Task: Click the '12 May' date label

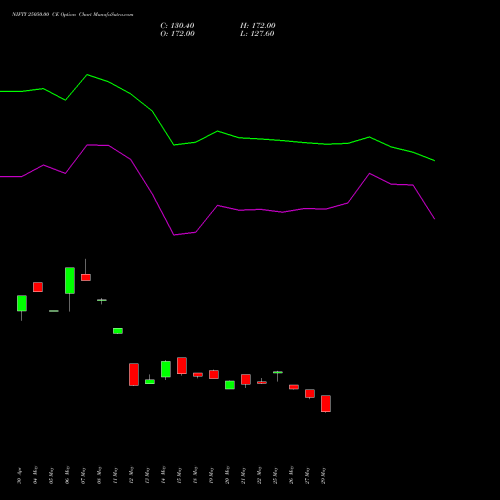Action: tap(132, 475)
